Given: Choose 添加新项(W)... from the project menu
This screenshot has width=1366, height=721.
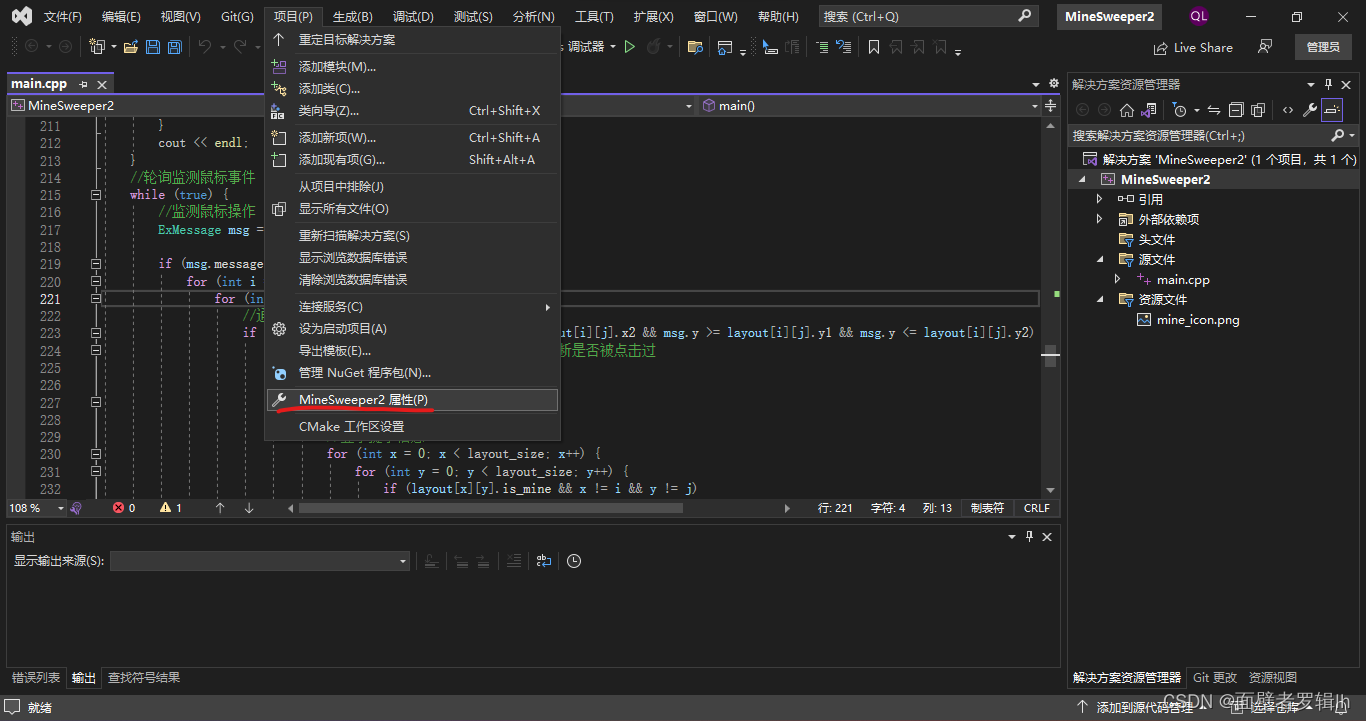Looking at the screenshot, I should (x=412, y=138).
